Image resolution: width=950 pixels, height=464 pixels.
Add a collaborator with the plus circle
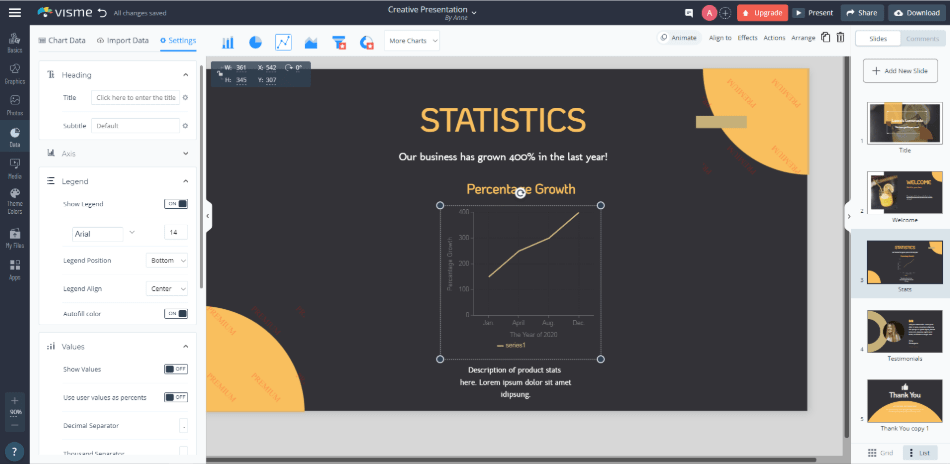(725, 13)
